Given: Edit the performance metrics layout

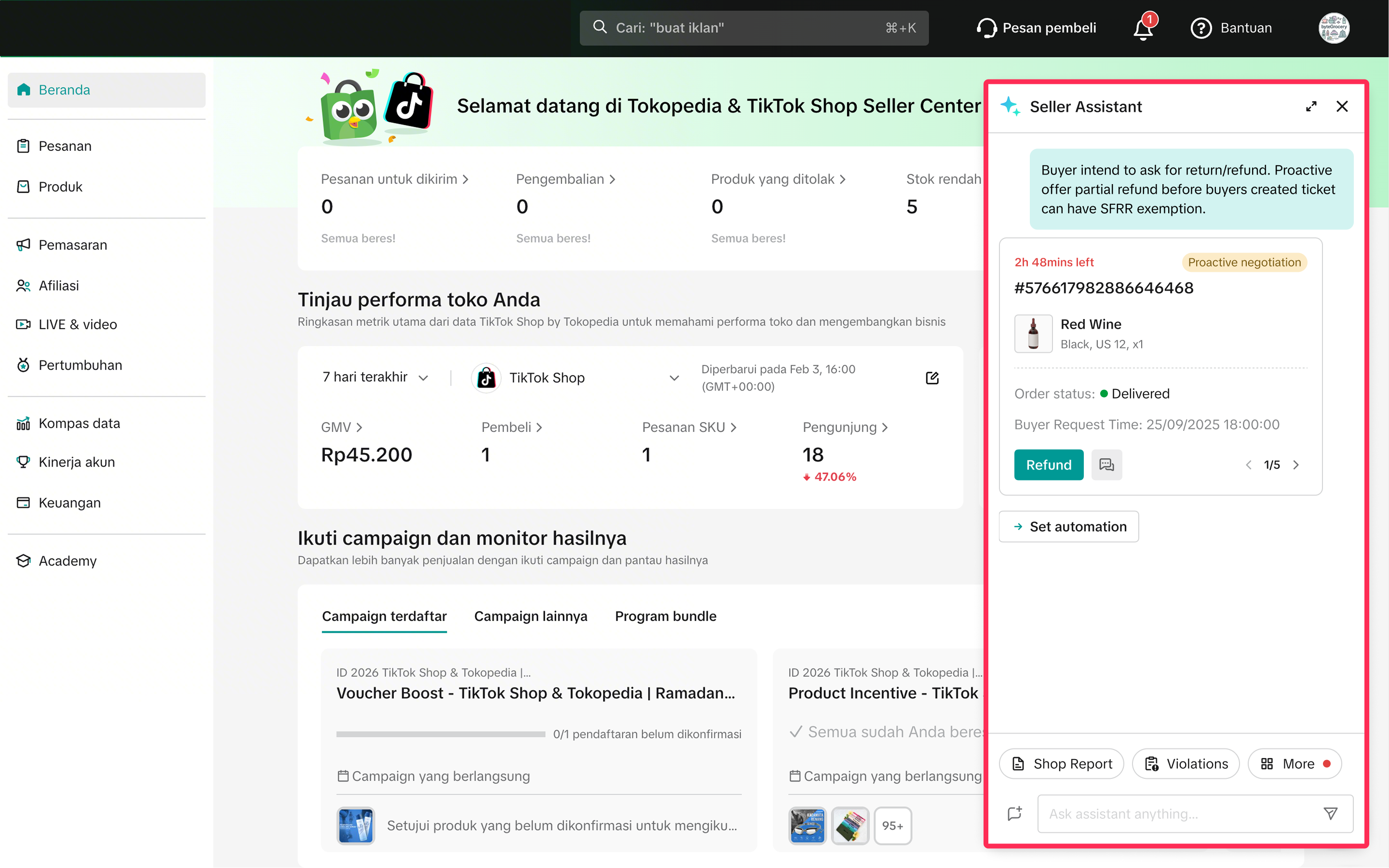Looking at the screenshot, I should (x=932, y=378).
